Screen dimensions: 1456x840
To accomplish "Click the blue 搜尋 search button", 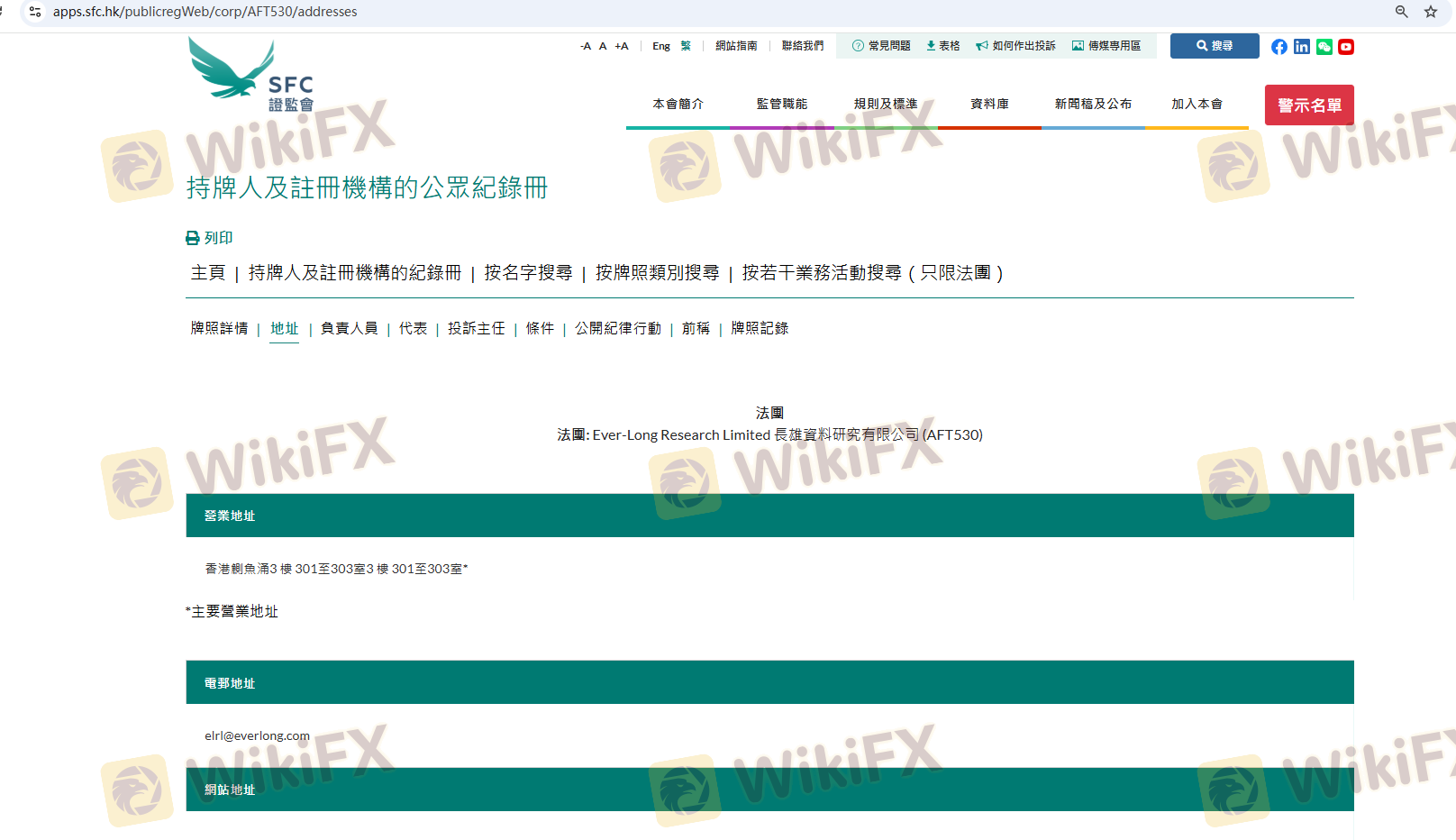I will [x=1215, y=46].
